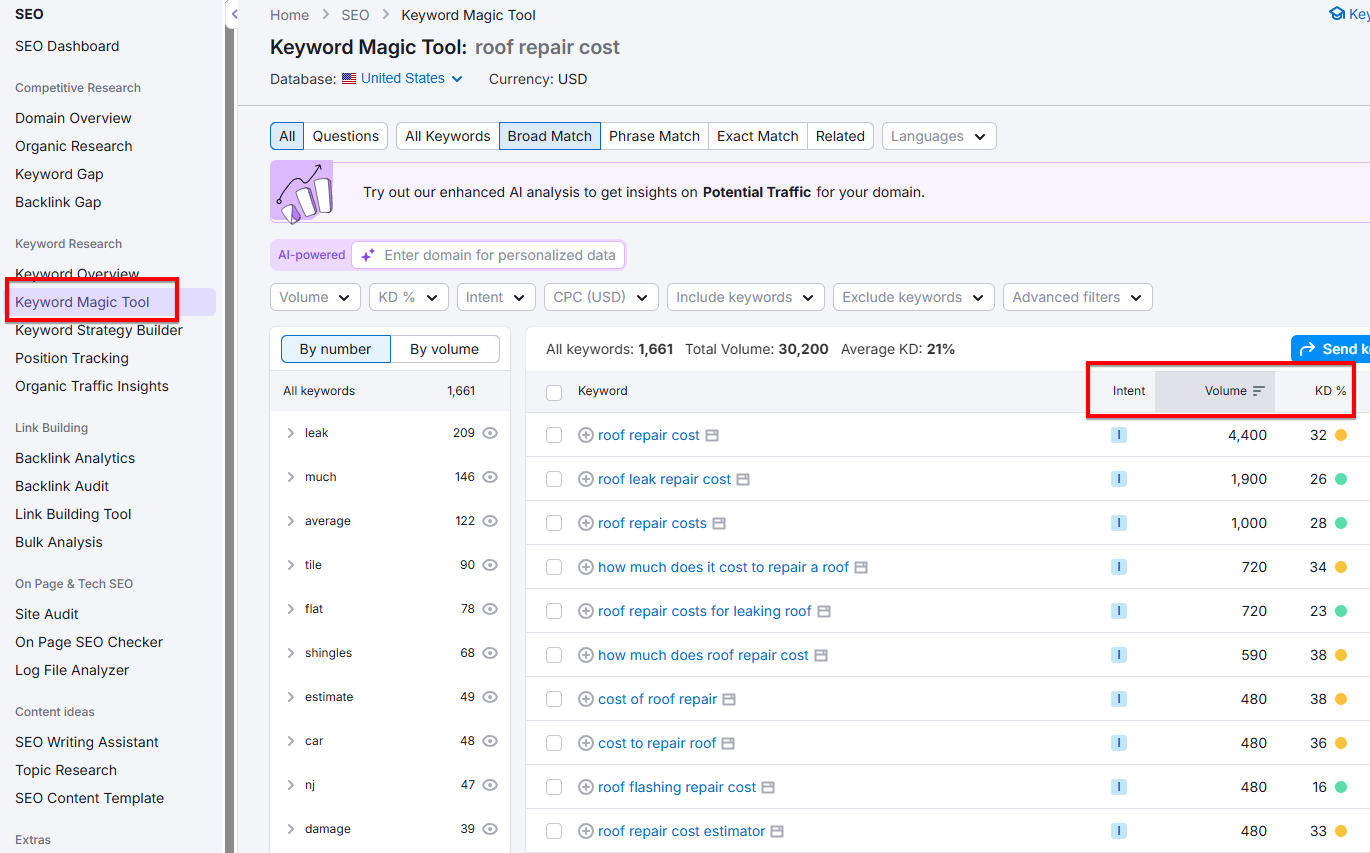Open SERP view icon for 'roof leak repair cost'
The image size is (1370, 853).
pos(743,480)
